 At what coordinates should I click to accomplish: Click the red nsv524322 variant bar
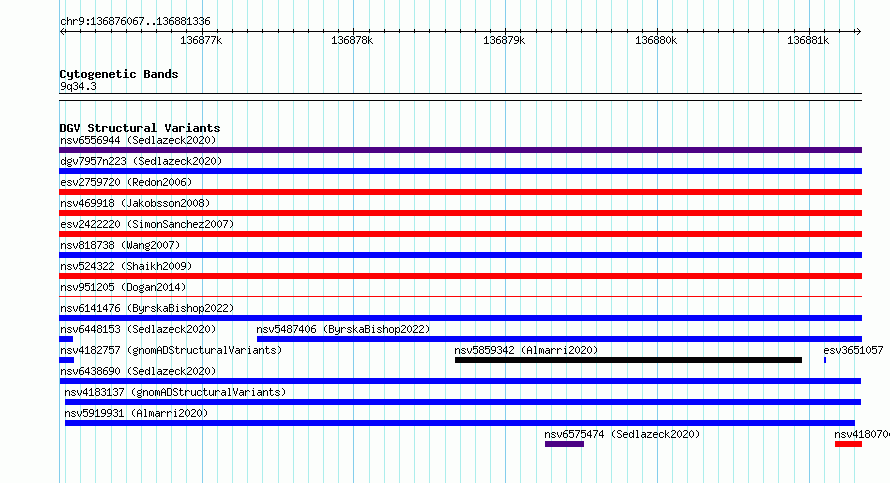pos(460,276)
